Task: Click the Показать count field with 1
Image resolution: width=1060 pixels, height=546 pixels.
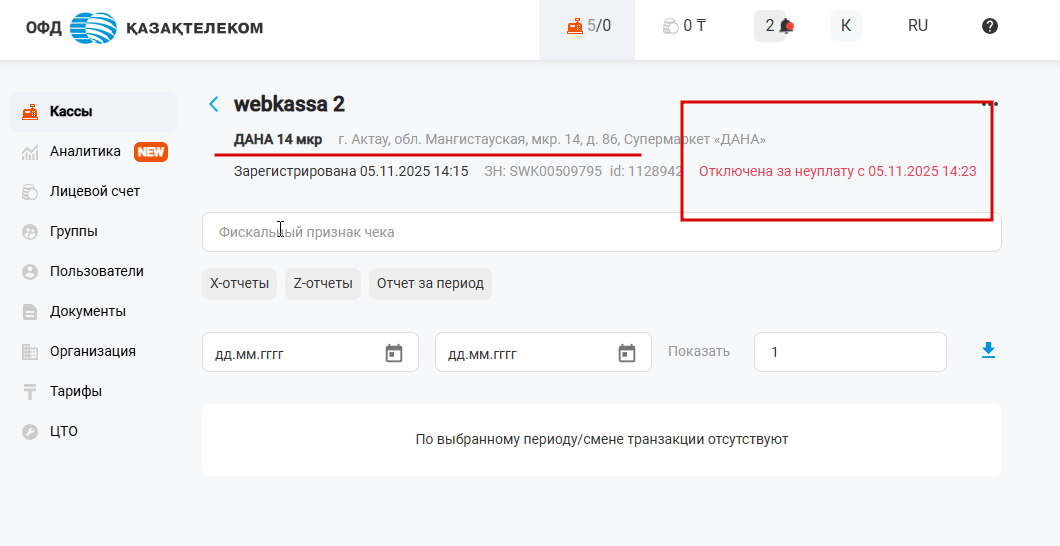Action: 850,352
